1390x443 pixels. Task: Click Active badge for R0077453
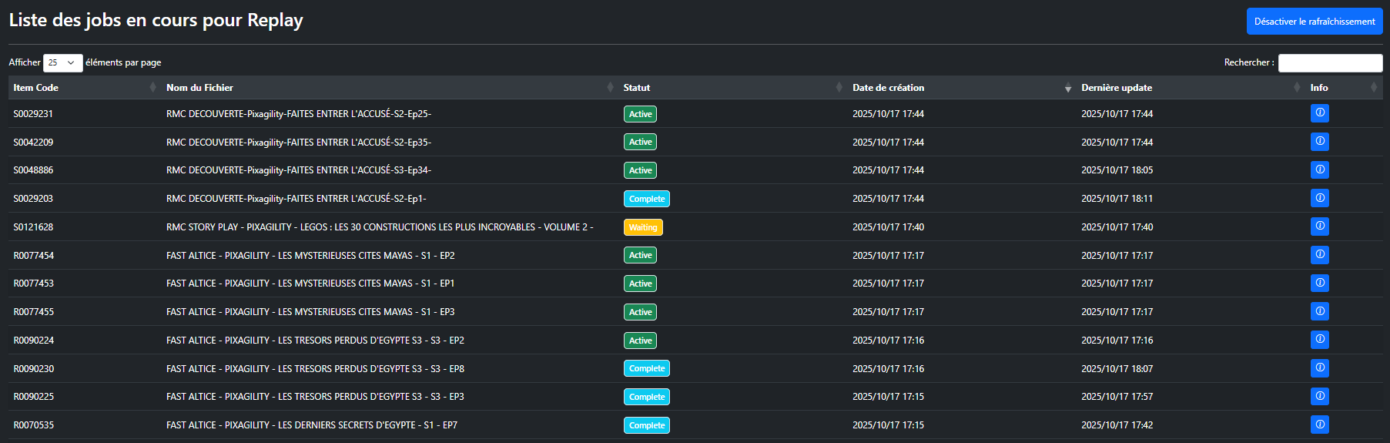coord(640,283)
